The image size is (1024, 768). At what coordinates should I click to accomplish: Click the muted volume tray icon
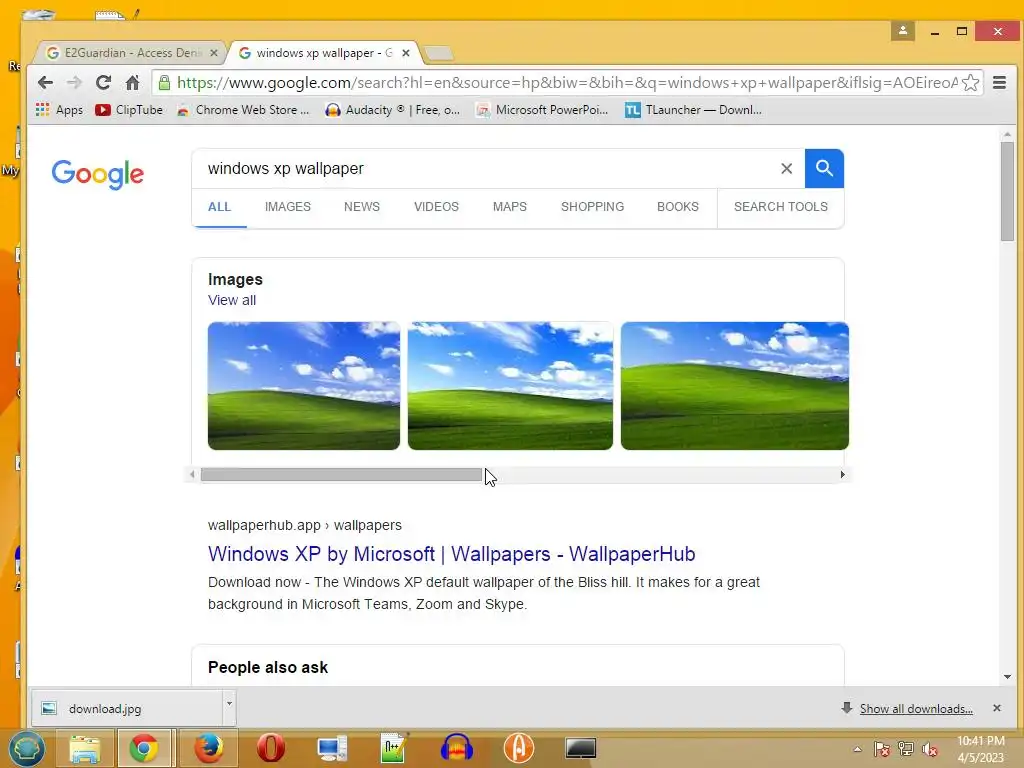pos(930,749)
